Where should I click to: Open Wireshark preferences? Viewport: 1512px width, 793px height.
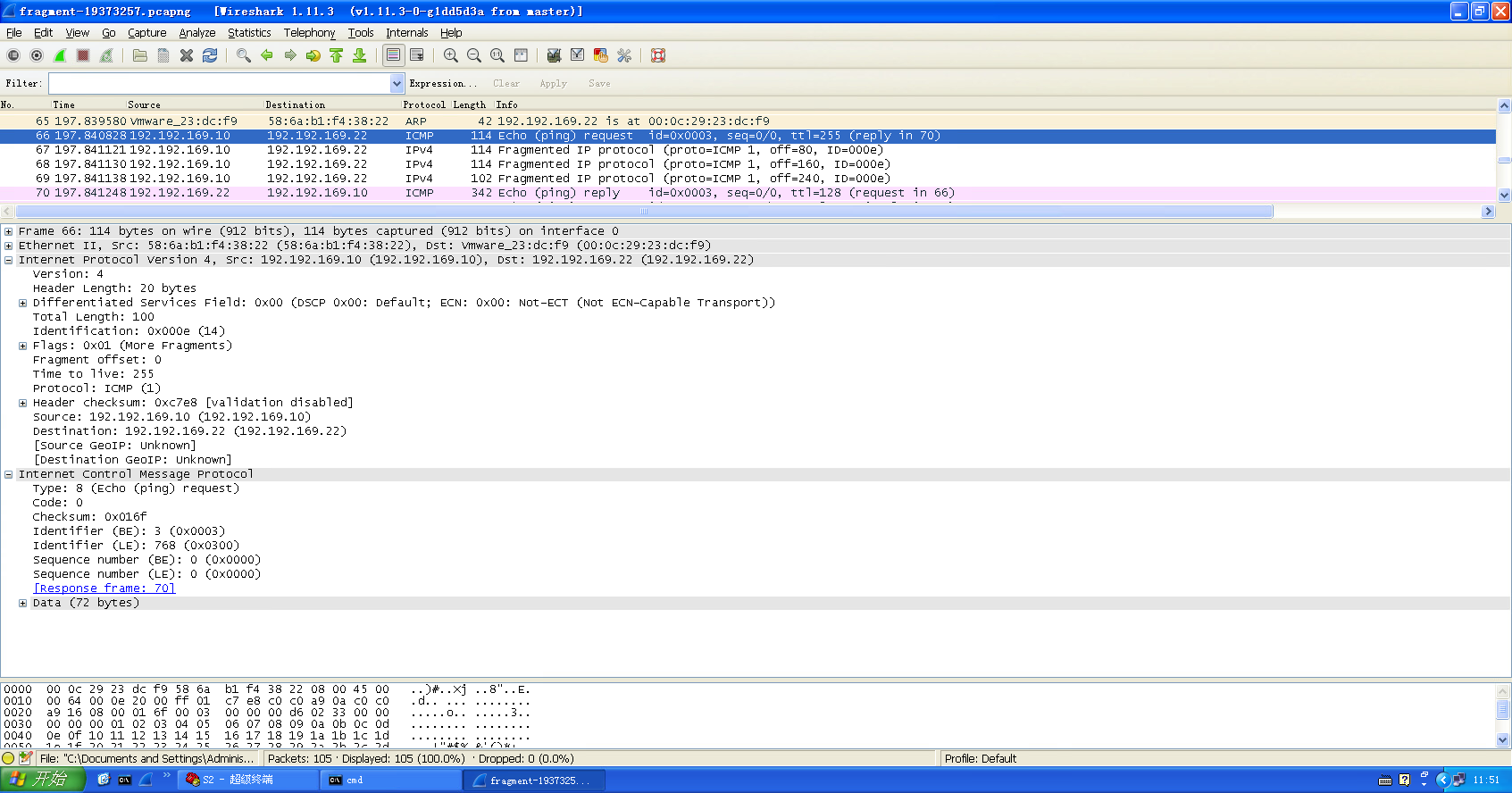624,55
